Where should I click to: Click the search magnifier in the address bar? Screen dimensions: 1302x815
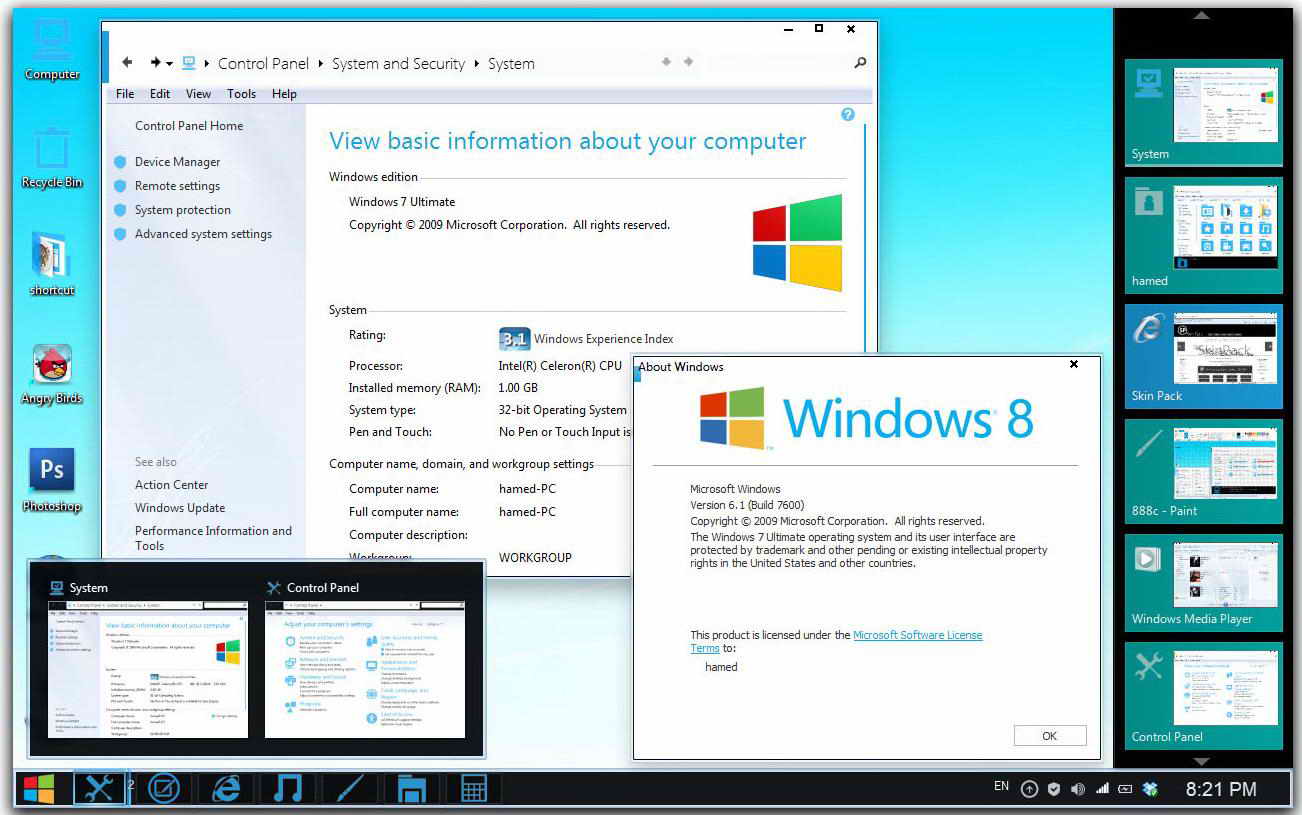(x=860, y=63)
